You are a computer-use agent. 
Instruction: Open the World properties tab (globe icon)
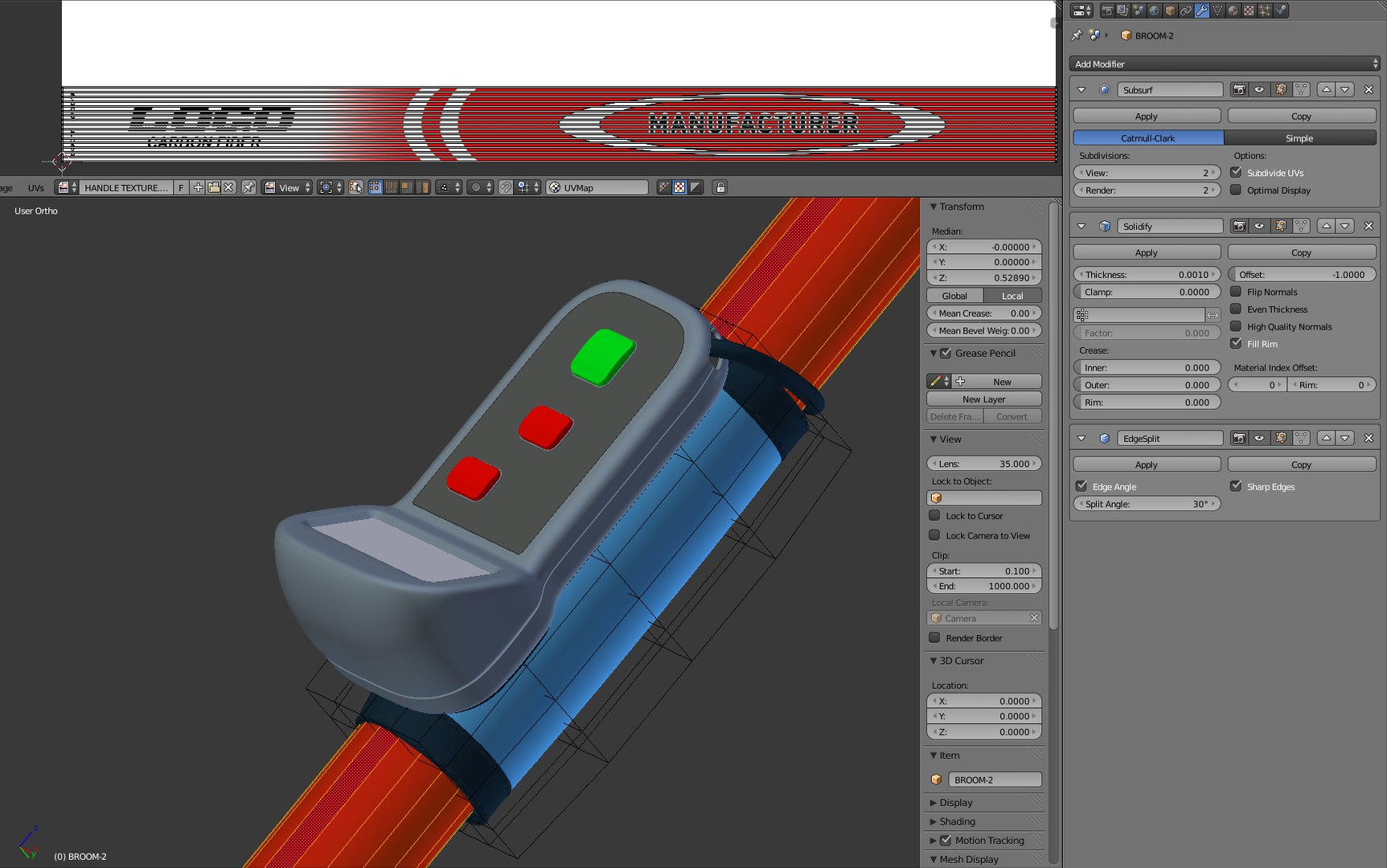[x=1155, y=10]
